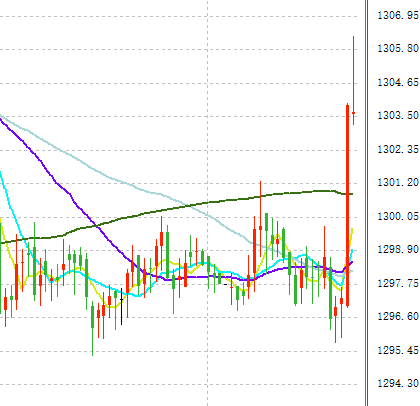The width and height of the screenshot is (420, 406).
Task: Click the 1303.50 price axis label
Action: 398,116
